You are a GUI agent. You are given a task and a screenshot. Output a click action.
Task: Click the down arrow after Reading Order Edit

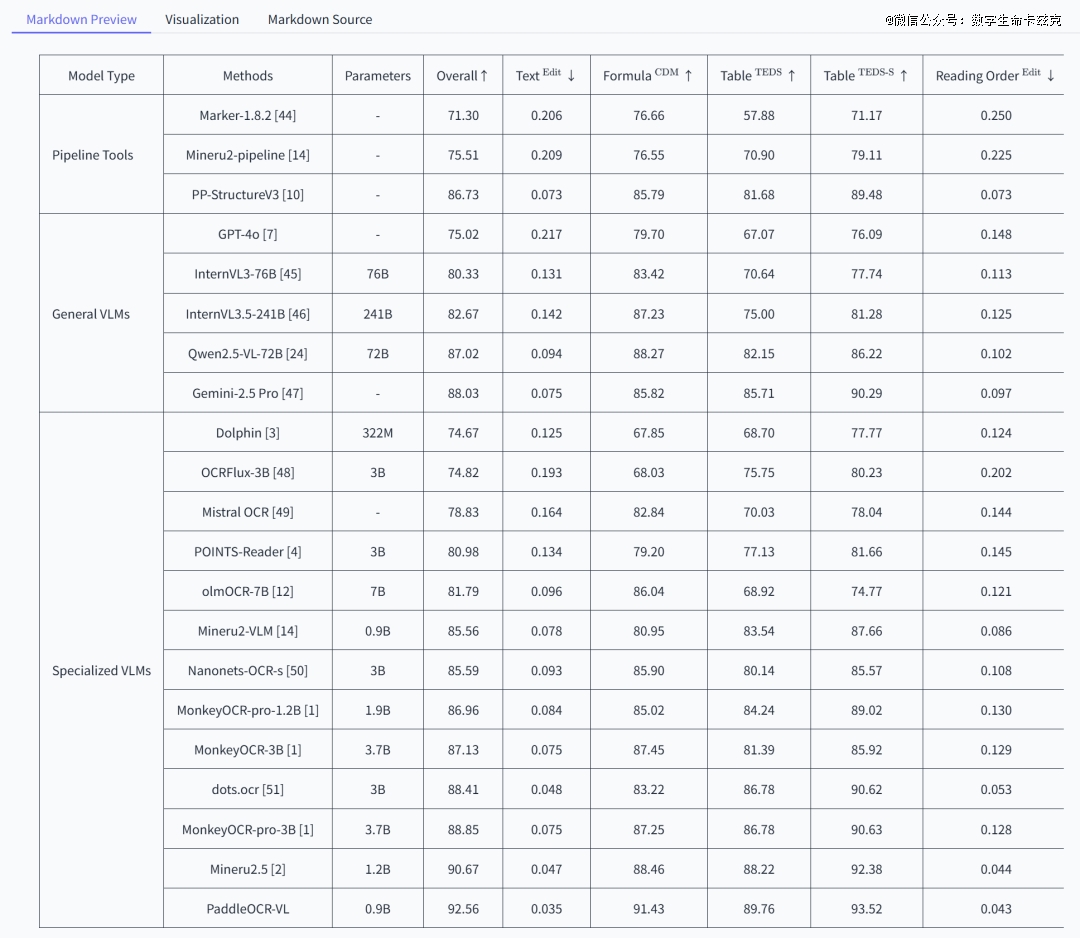pos(1051,76)
